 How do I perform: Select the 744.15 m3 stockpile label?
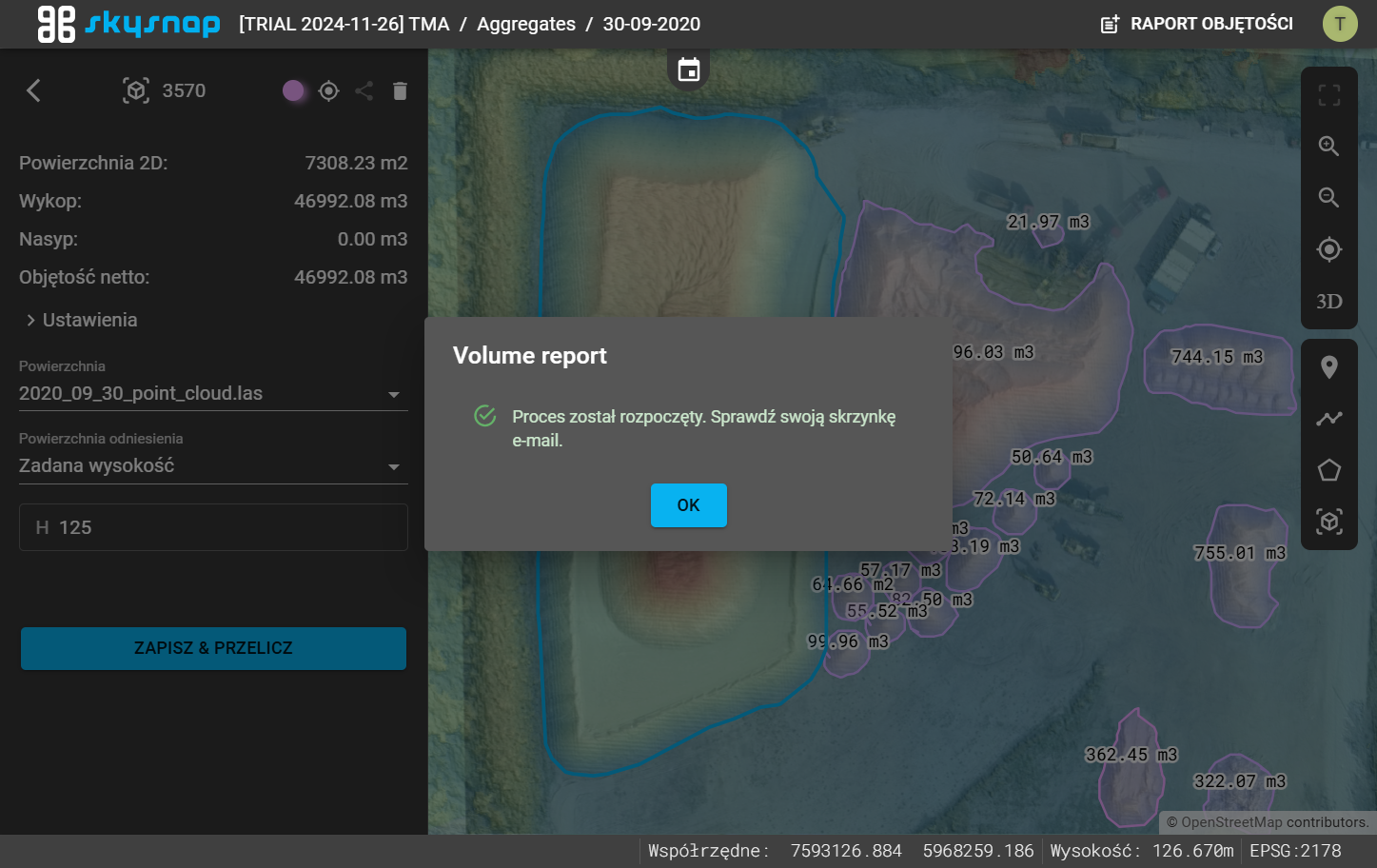point(1217,357)
